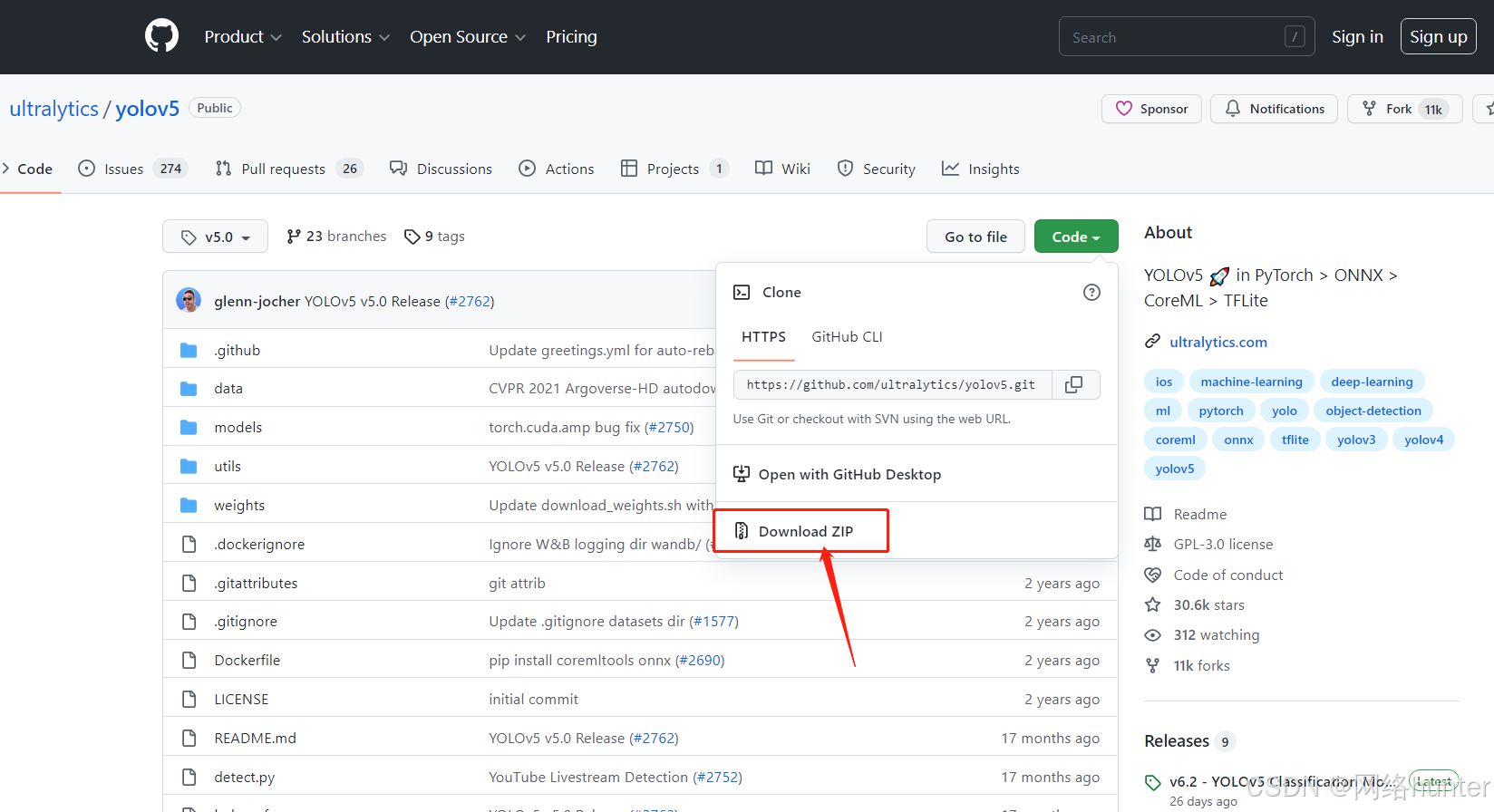Open the Security tab
Viewport: 1494px width, 812px height.
coord(876,169)
